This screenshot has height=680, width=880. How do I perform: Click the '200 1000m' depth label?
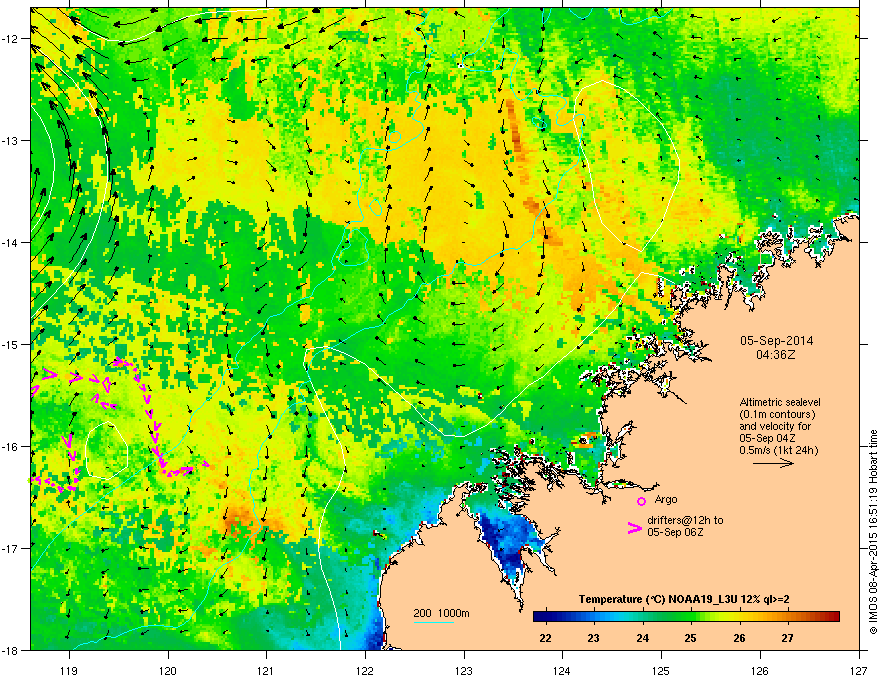(x=442, y=613)
